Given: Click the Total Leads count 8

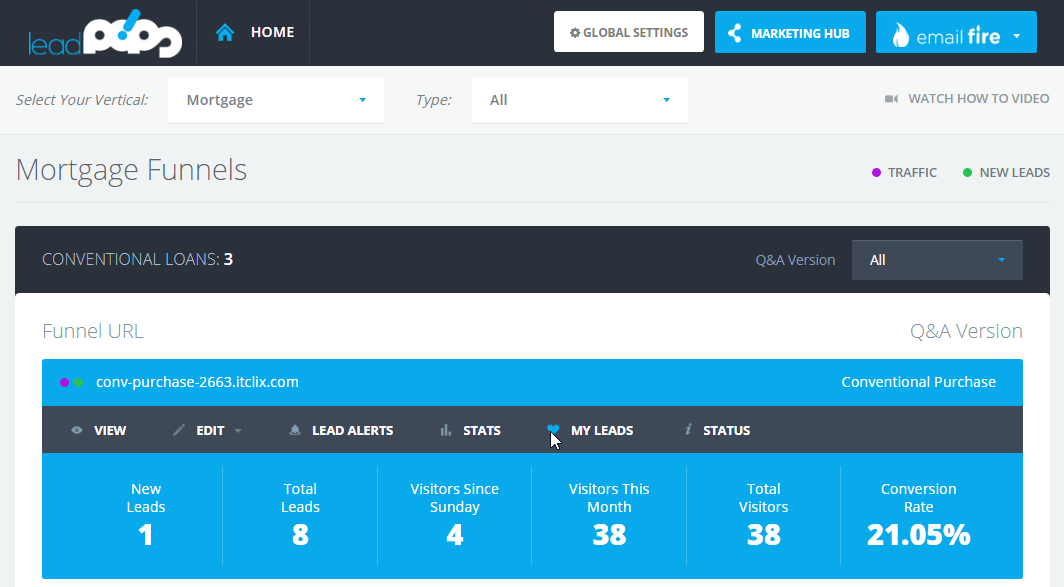Looking at the screenshot, I should click(x=300, y=535).
